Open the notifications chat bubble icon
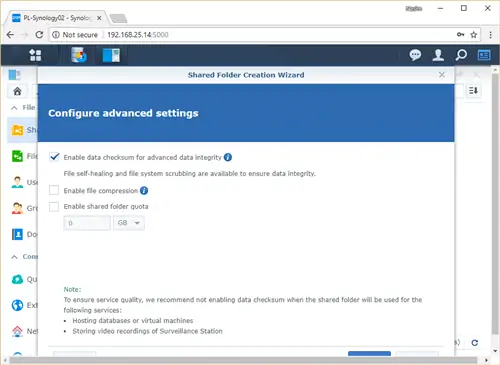 point(415,55)
